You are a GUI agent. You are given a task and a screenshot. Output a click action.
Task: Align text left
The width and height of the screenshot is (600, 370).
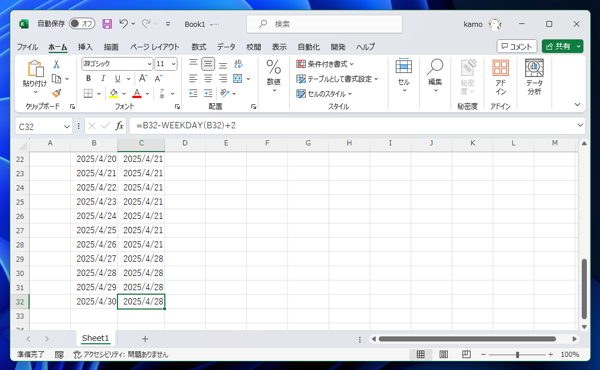click(x=193, y=78)
